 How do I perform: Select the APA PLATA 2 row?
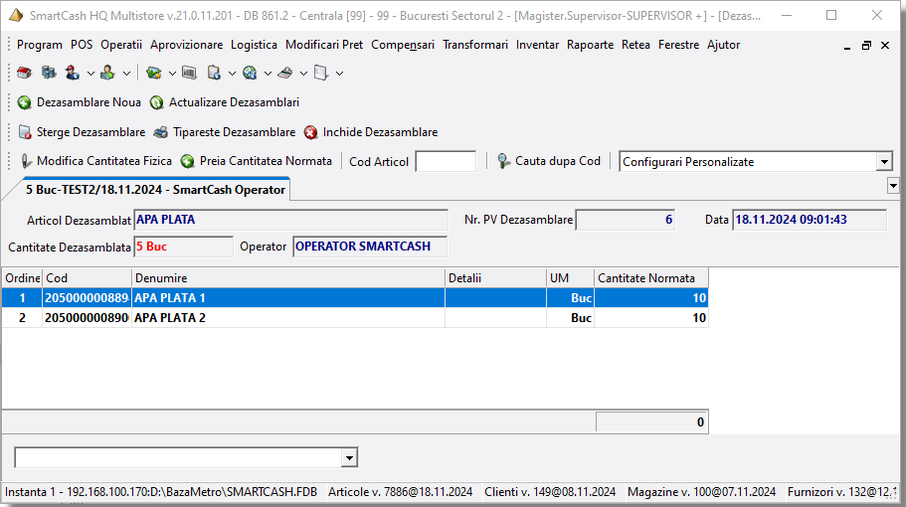[355, 317]
